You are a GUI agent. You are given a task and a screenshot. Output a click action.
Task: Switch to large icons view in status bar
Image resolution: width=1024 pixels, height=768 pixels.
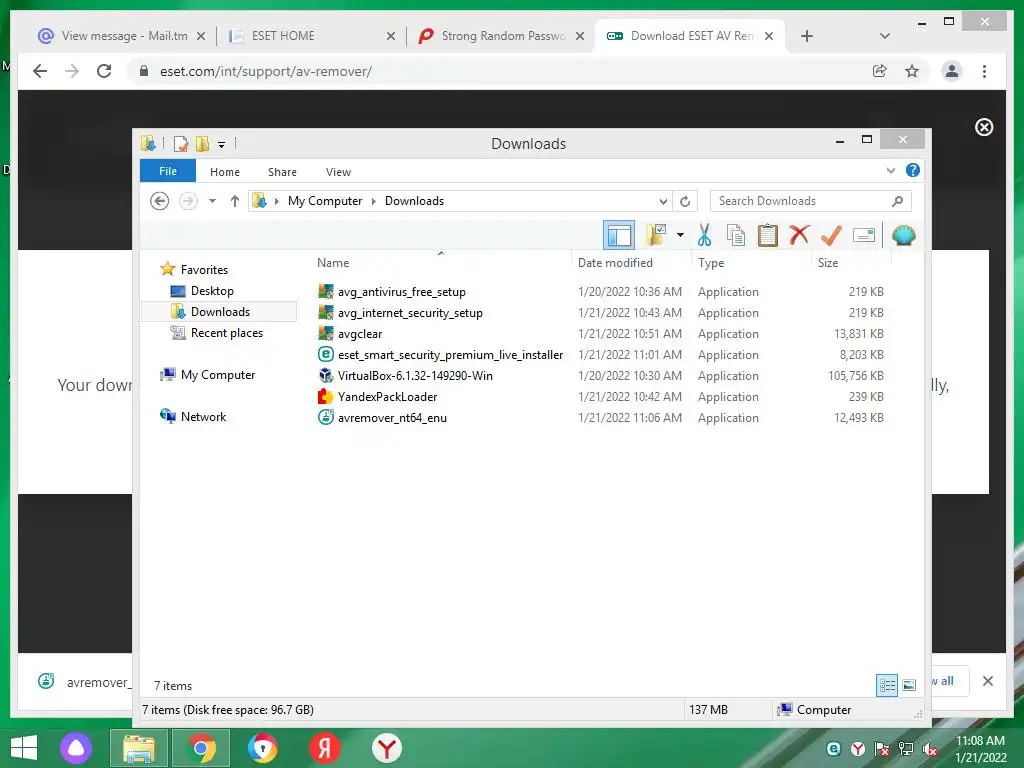(909, 685)
